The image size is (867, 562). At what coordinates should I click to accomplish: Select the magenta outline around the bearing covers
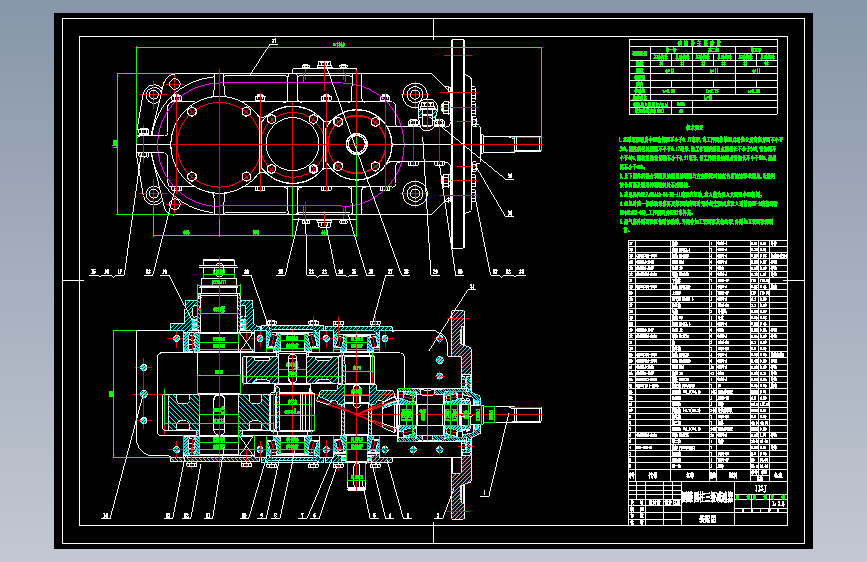point(281,144)
